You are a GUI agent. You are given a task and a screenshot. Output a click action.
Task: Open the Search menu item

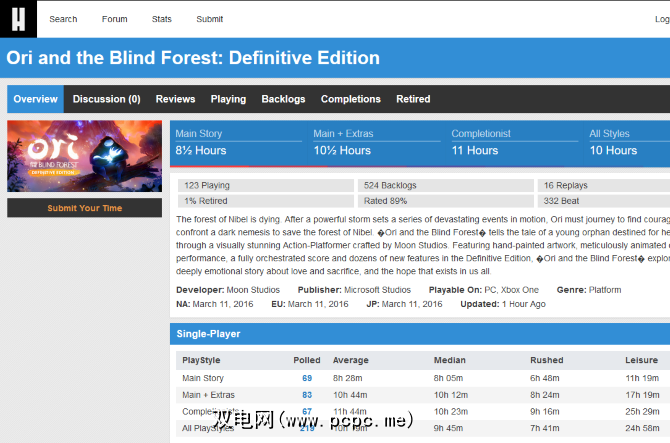pyautogui.click(x=63, y=19)
